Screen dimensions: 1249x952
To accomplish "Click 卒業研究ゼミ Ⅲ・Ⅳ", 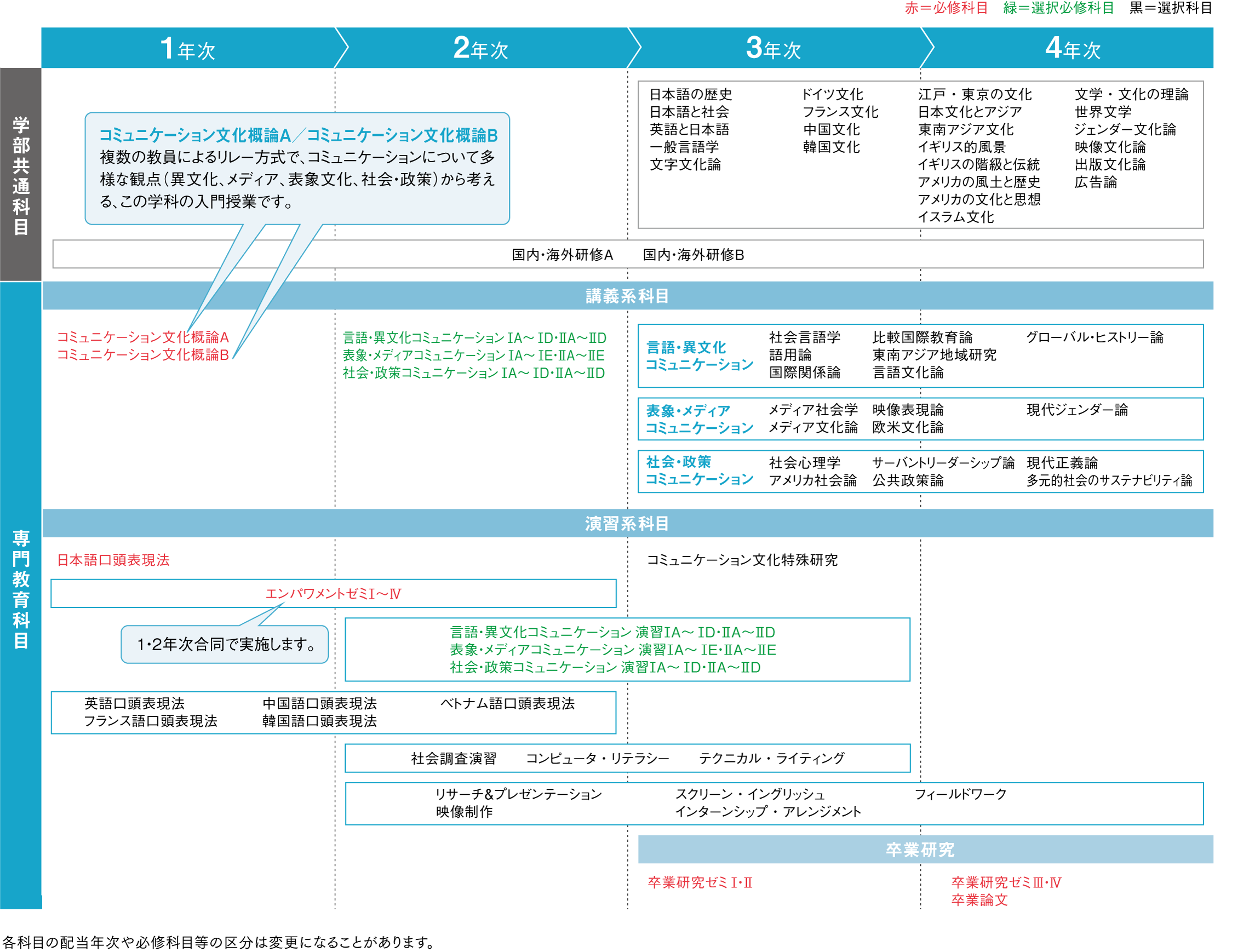I will (1006, 883).
